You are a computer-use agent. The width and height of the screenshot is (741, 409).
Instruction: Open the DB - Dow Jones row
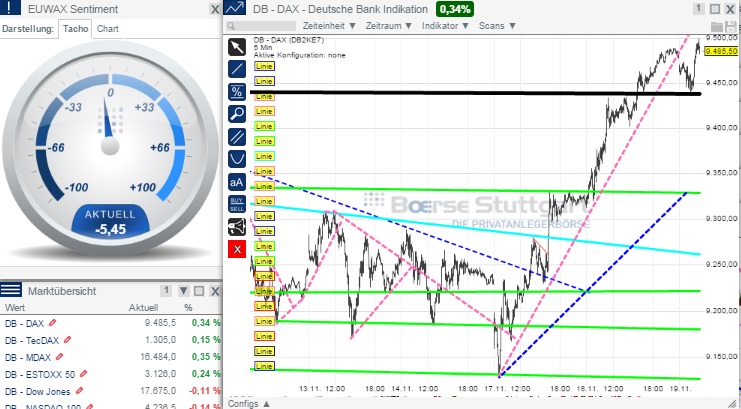tap(111, 392)
